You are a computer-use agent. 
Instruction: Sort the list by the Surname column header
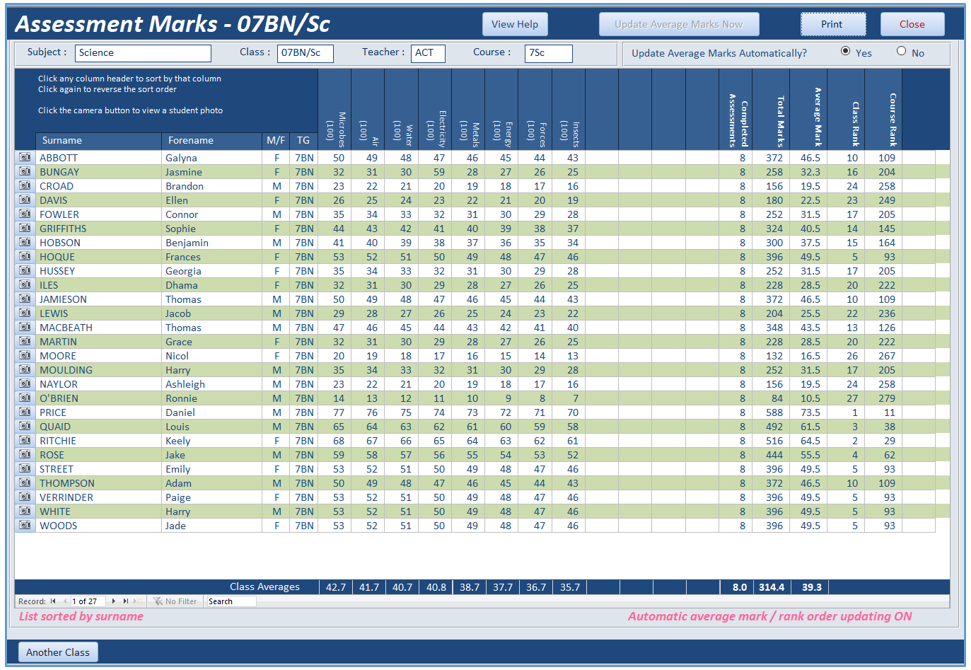click(98, 141)
